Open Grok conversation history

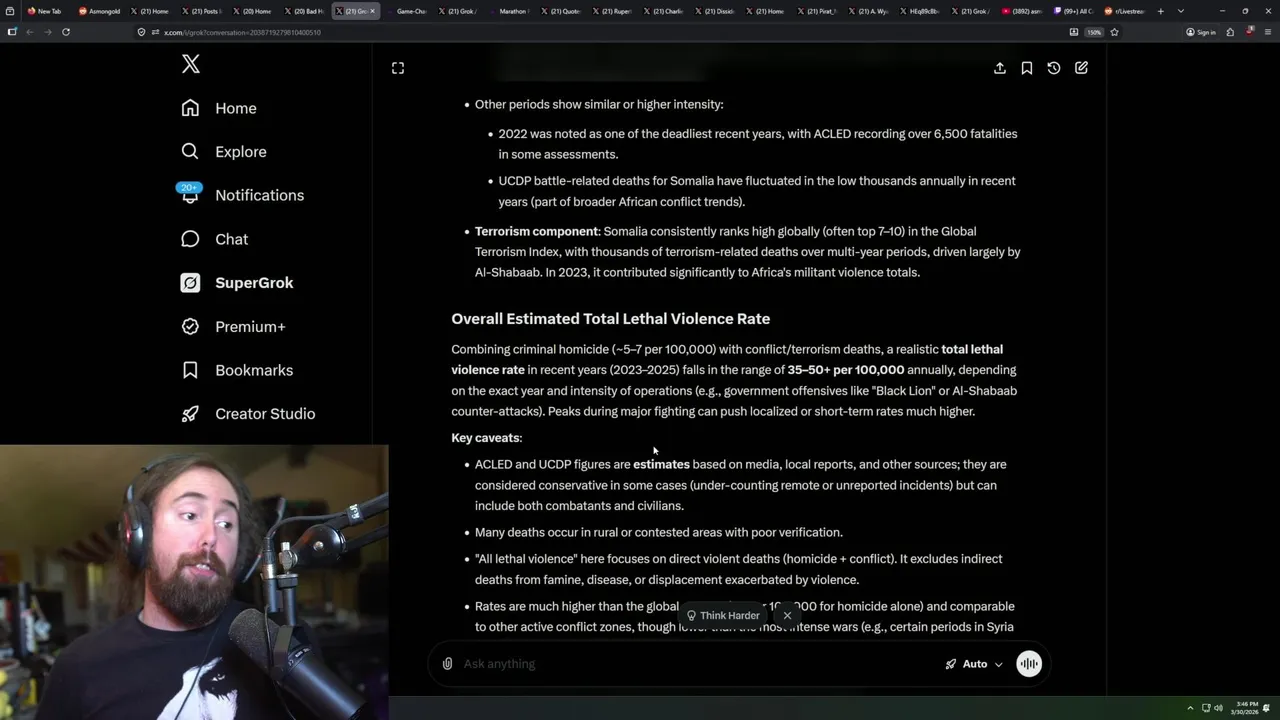pyautogui.click(x=1054, y=68)
